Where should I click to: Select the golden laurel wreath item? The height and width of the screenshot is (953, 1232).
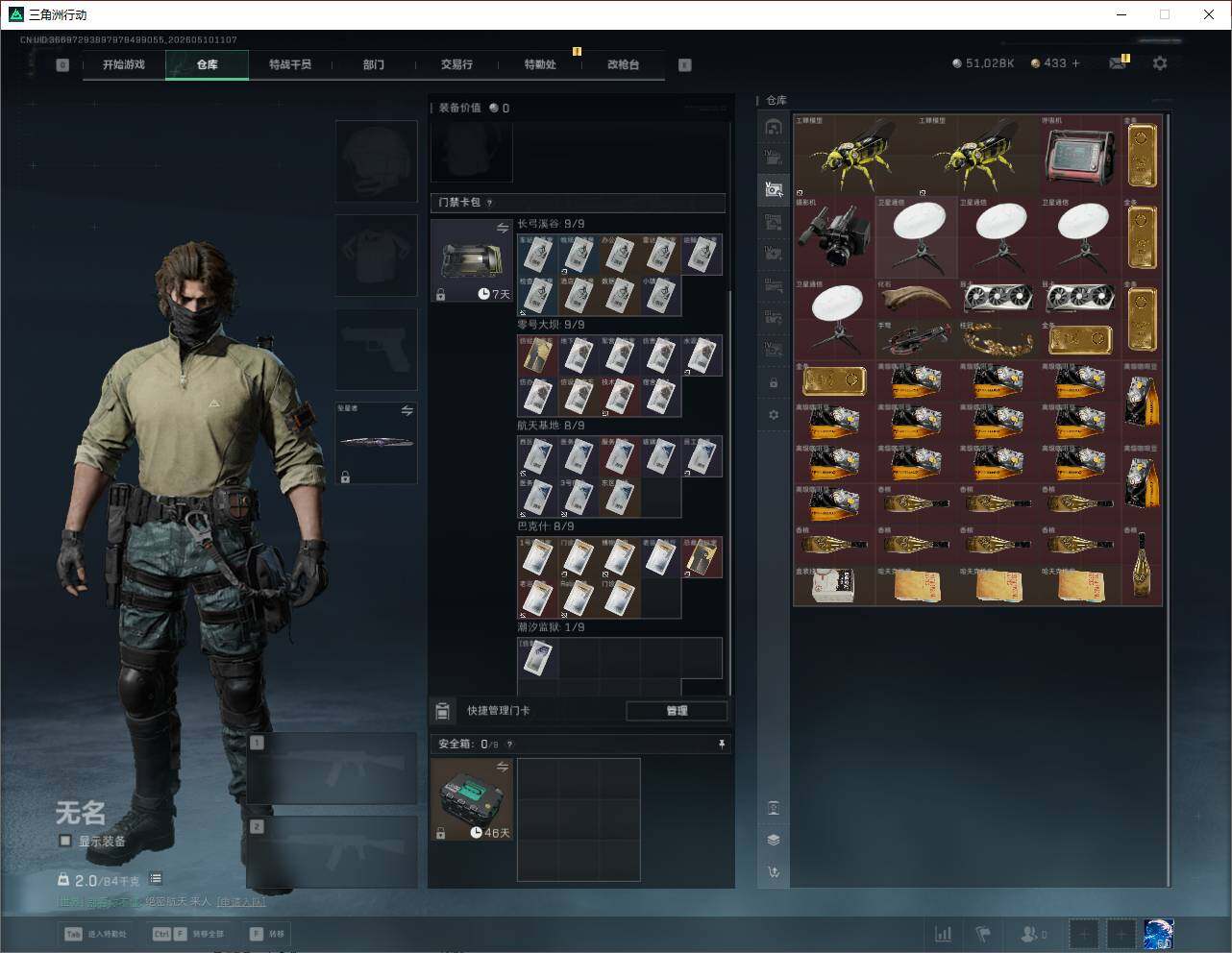[998, 339]
